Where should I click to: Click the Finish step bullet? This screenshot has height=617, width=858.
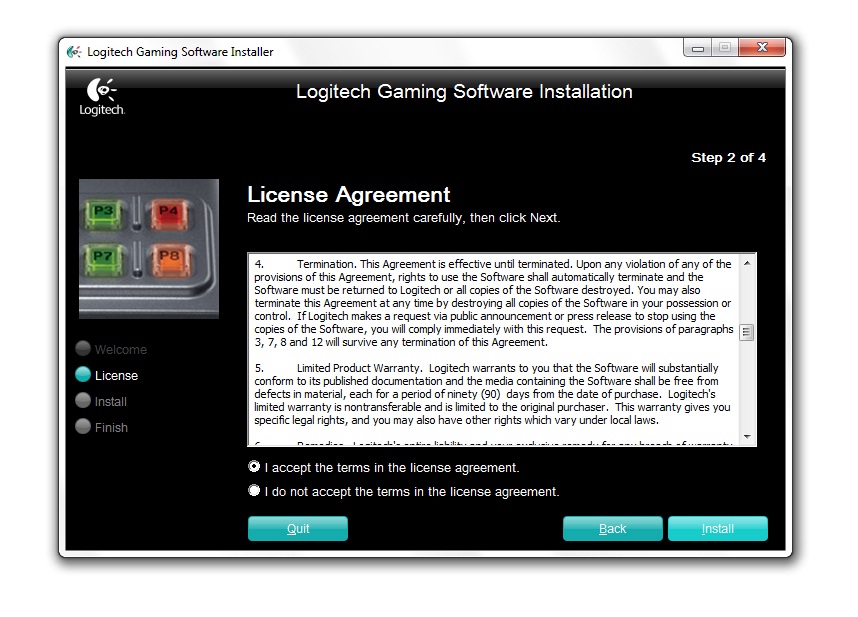83,426
